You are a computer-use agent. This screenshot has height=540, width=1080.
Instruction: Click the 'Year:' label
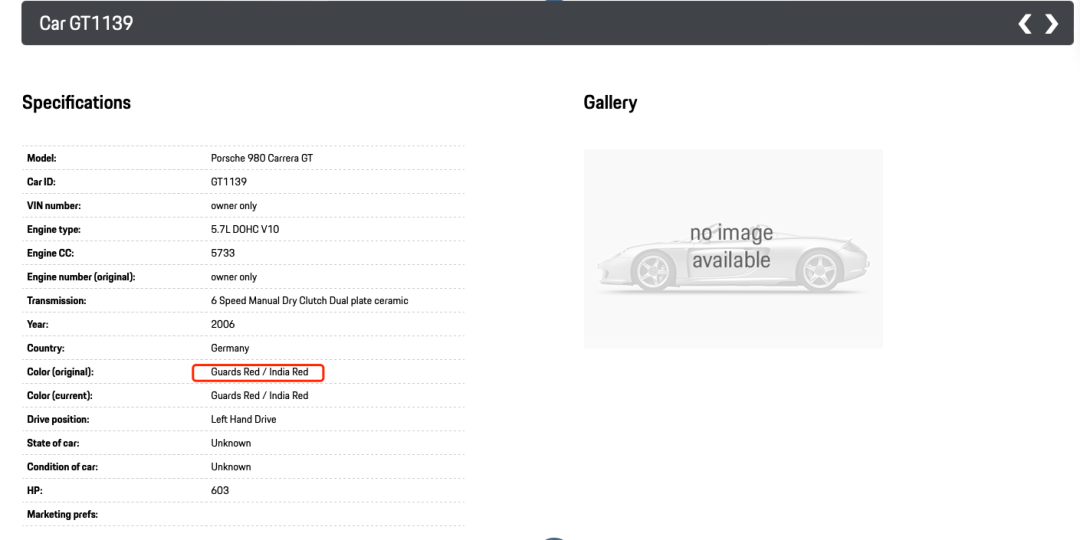point(38,324)
